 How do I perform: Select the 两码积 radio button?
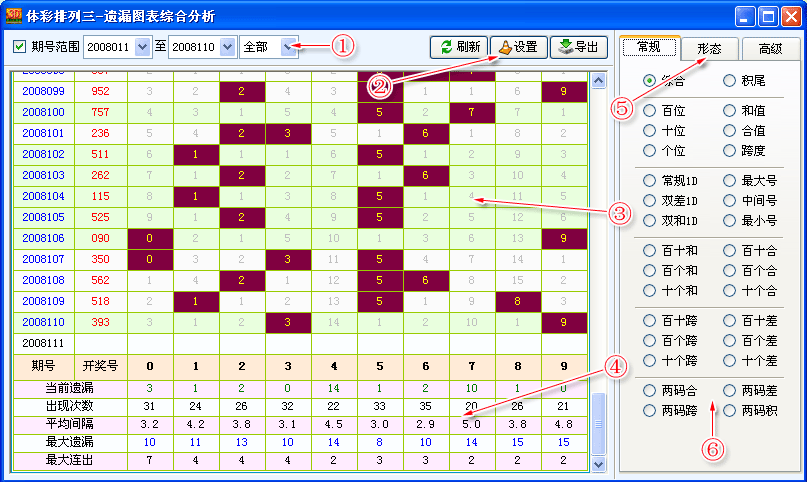(730, 410)
